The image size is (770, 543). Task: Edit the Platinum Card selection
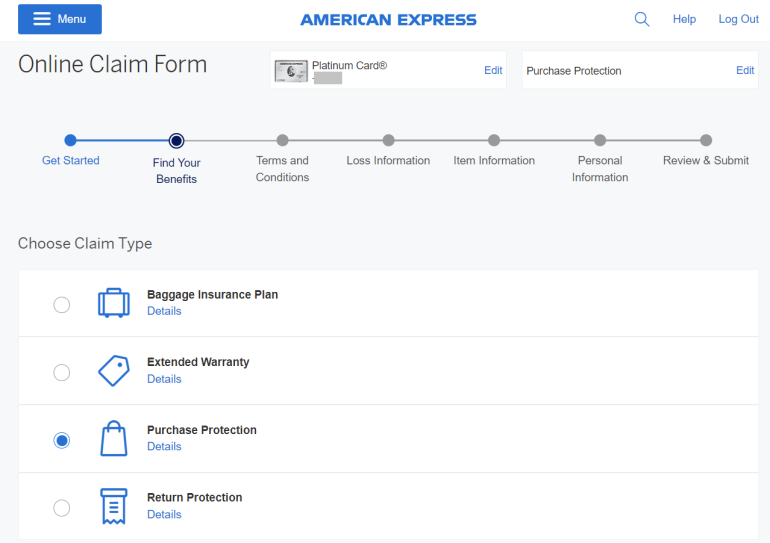pyautogui.click(x=493, y=71)
